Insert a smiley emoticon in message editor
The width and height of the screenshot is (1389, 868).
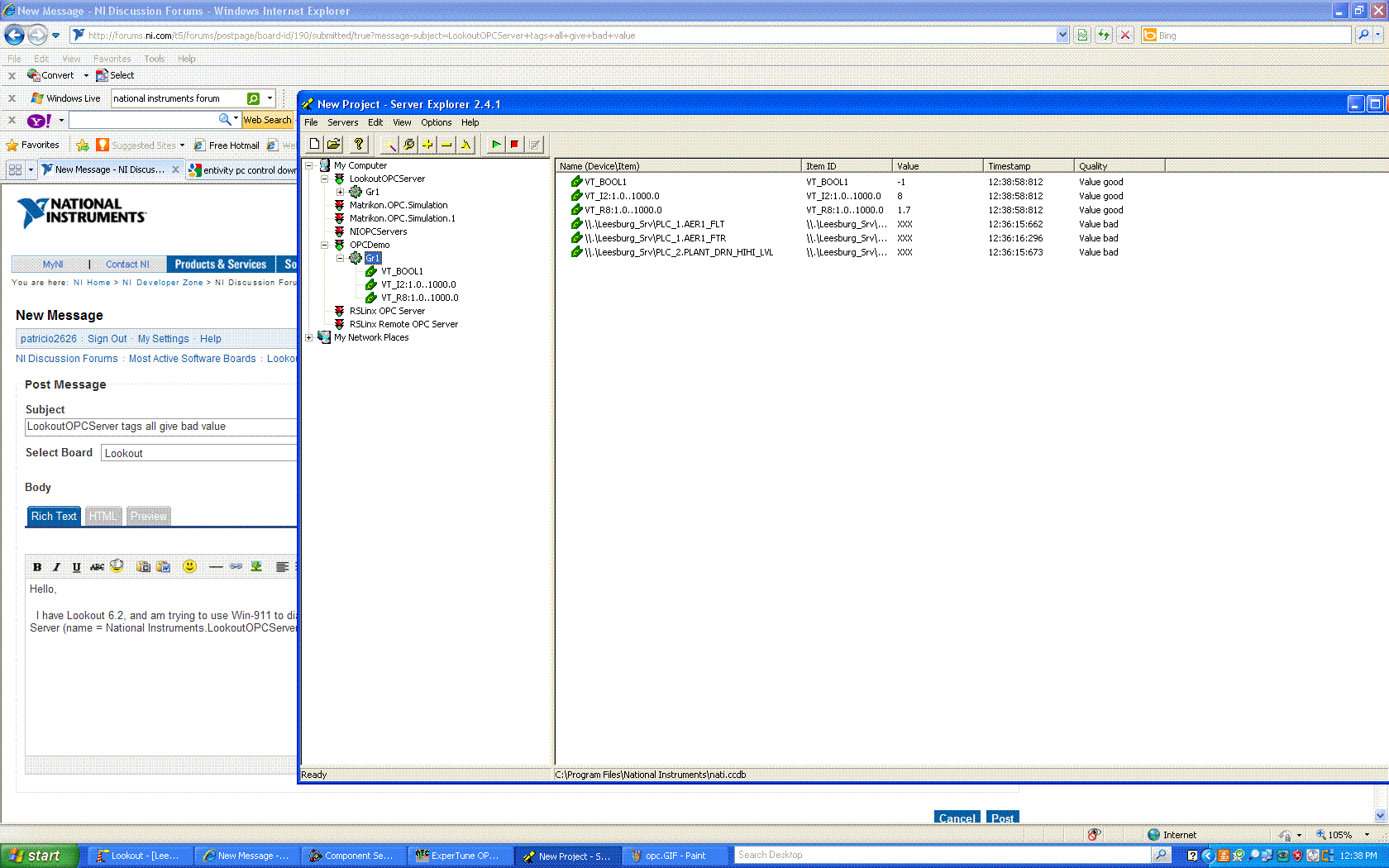(x=189, y=566)
